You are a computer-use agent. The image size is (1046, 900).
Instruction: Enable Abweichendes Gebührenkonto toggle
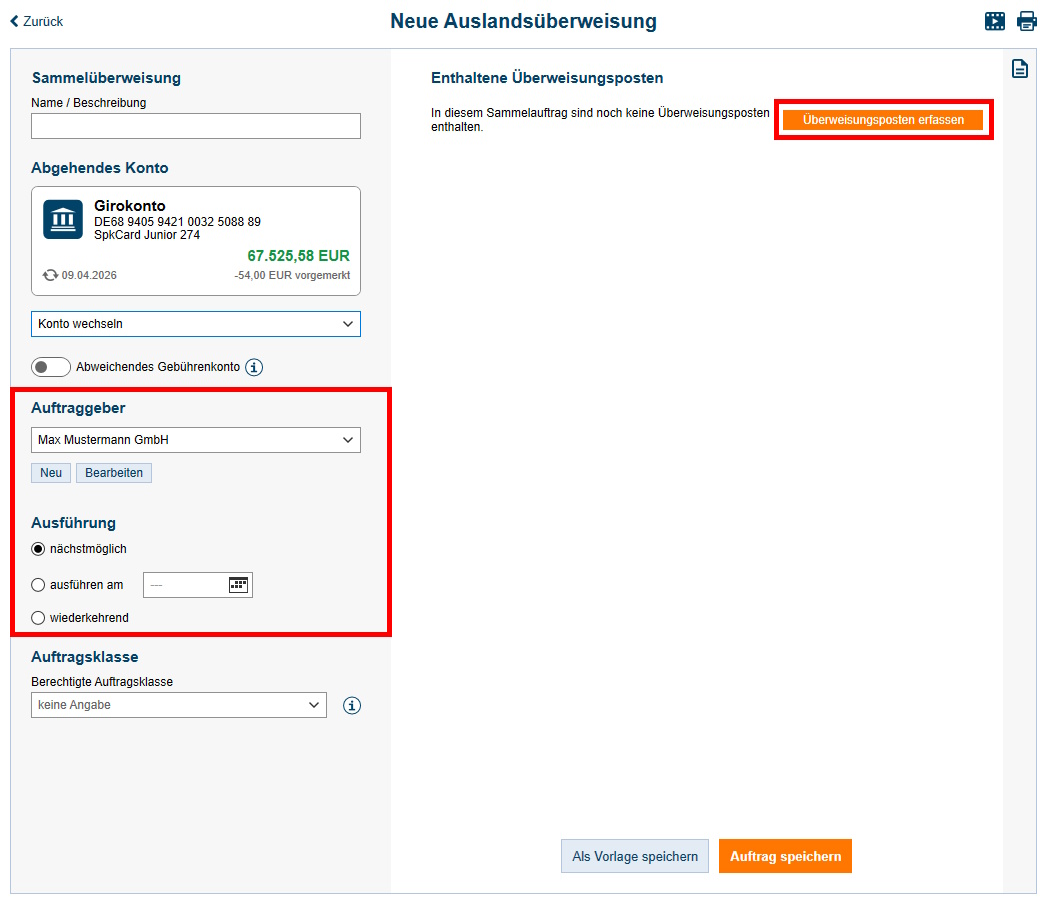click(x=51, y=367)
